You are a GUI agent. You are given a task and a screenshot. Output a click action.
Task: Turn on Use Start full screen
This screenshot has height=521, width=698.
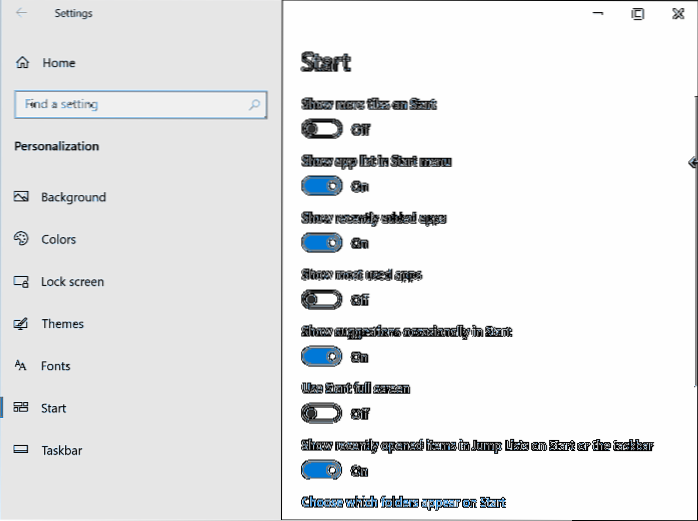pyautogui.click(x=322, y=412)
